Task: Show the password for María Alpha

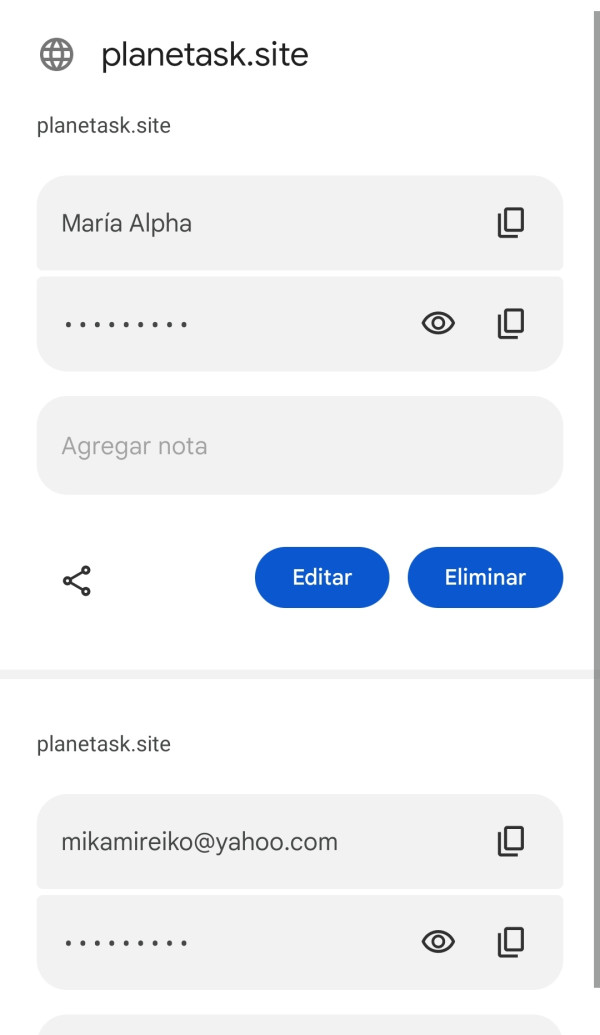Action: [438, 323]
